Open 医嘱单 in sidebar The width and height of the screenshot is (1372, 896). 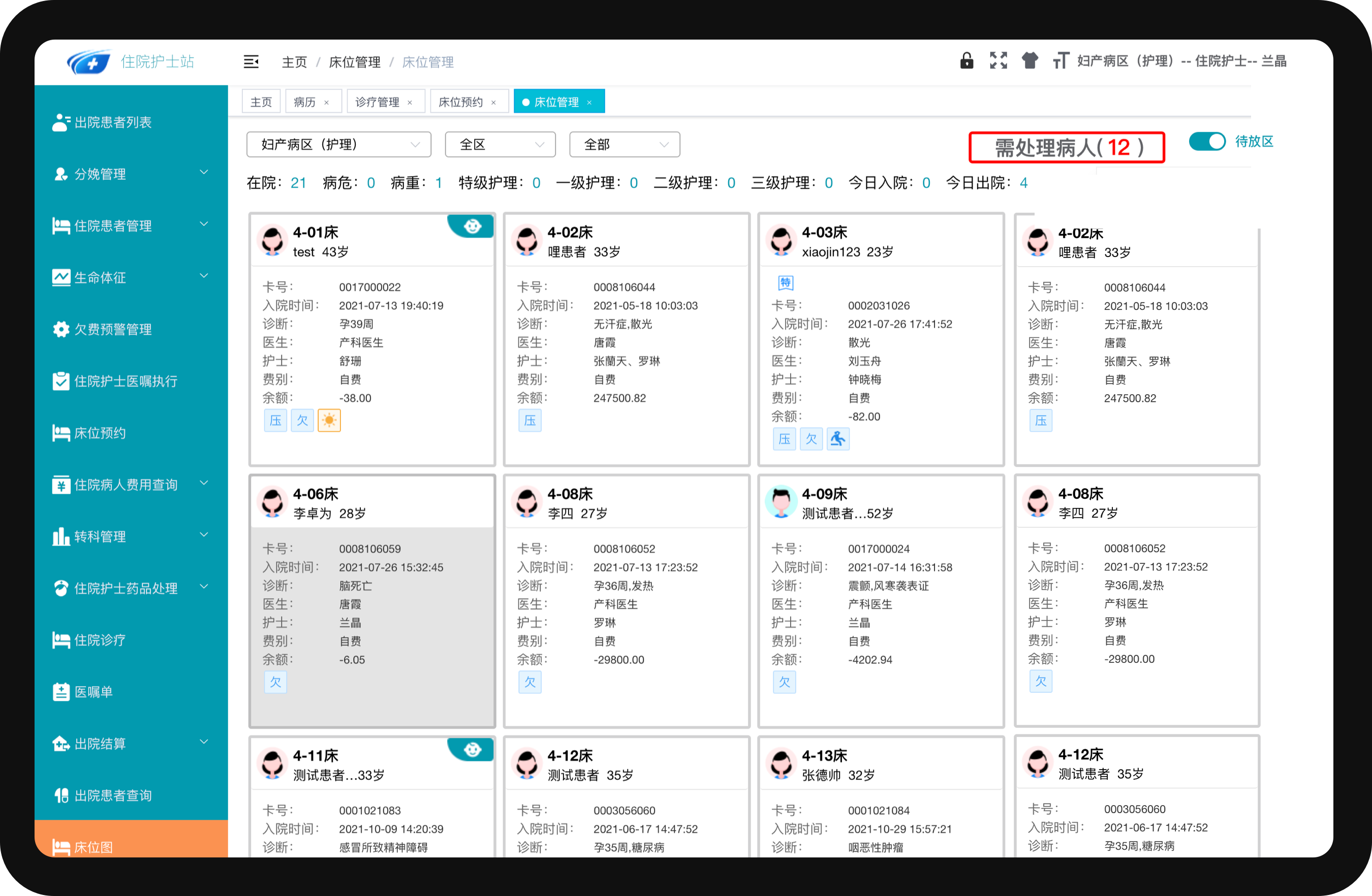click(x=132, y=691)
